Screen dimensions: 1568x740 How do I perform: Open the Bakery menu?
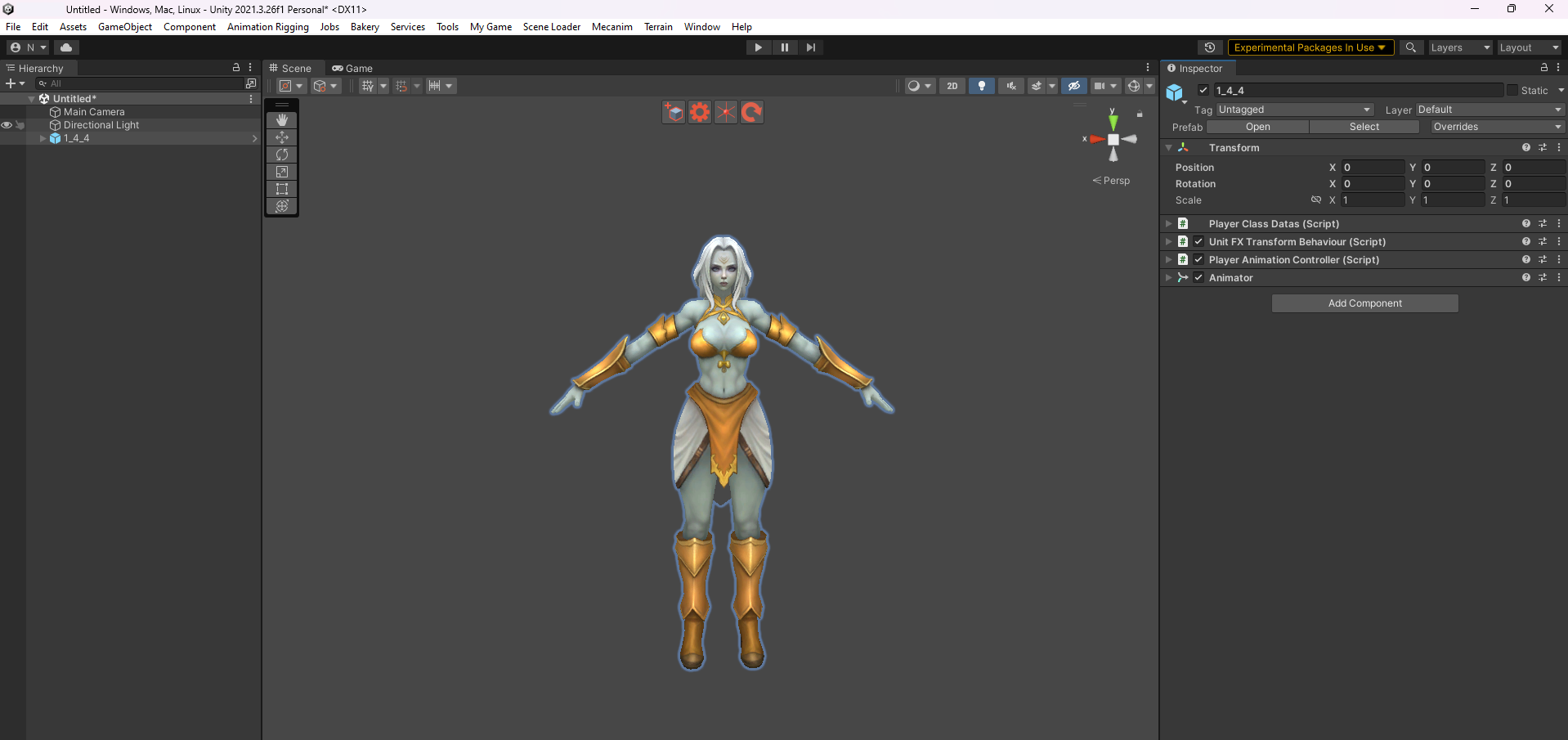tap(365, 27)
